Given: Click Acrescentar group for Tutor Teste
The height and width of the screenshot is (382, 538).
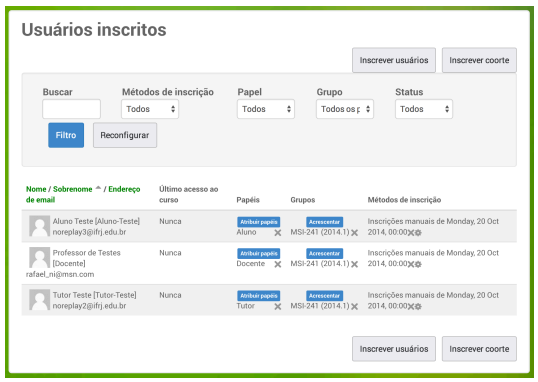Looking at the screenshot, I should [x=325, y=296].
